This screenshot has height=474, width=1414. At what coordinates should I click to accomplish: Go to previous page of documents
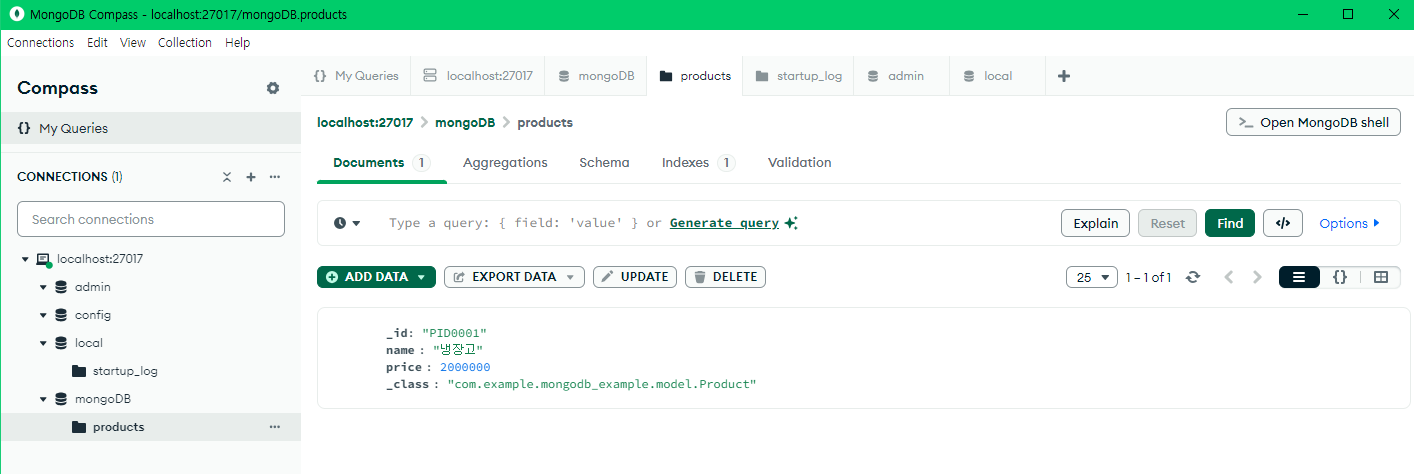click(1229, 277)
